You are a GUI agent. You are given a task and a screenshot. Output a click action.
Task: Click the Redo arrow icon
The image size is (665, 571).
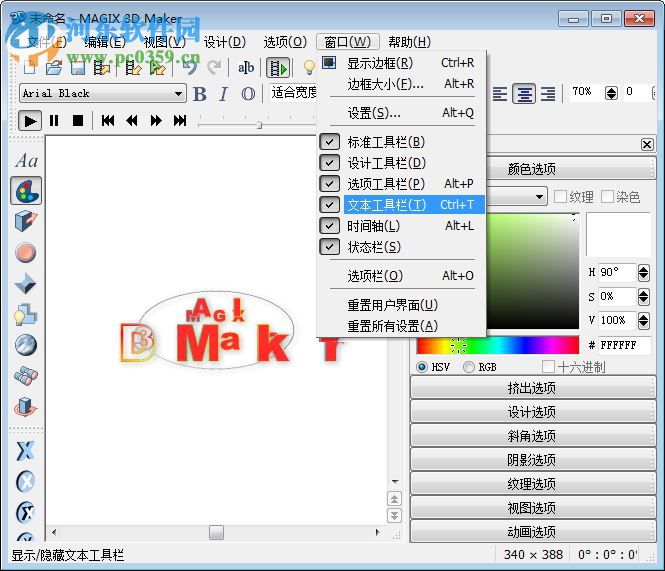[214, 67]
